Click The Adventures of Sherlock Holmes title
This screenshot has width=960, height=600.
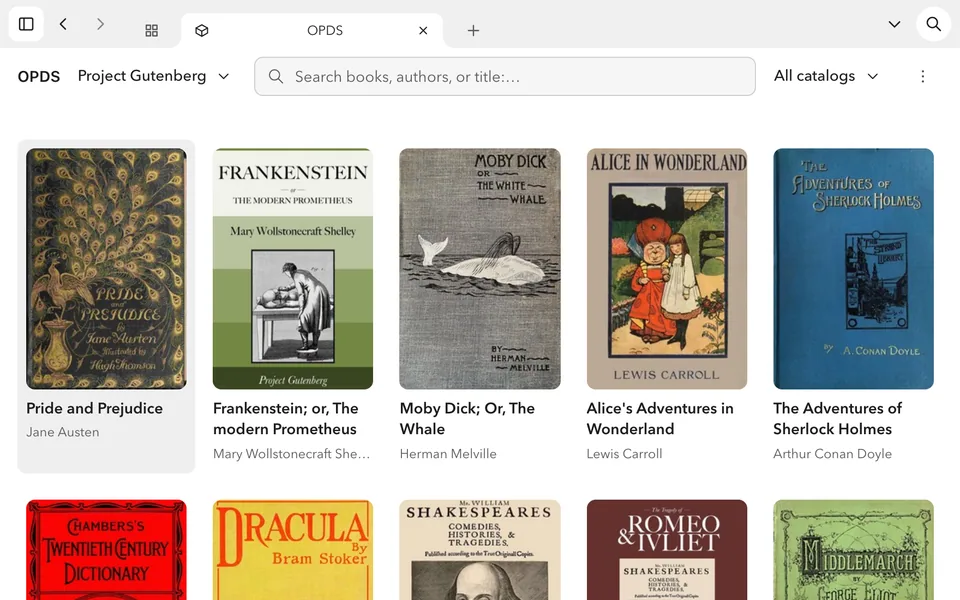[837, 419]
